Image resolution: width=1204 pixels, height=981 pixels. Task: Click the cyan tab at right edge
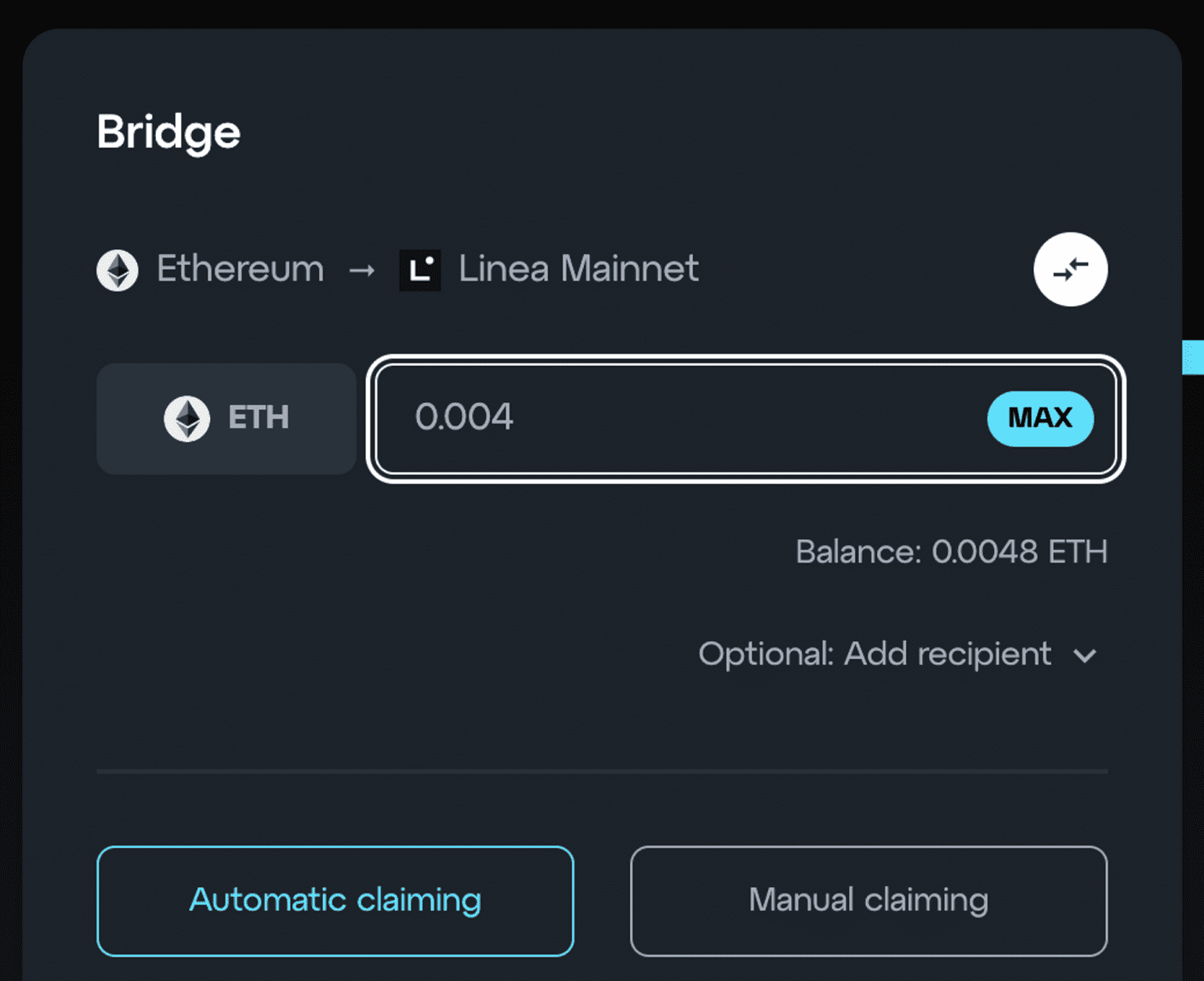1193,357
